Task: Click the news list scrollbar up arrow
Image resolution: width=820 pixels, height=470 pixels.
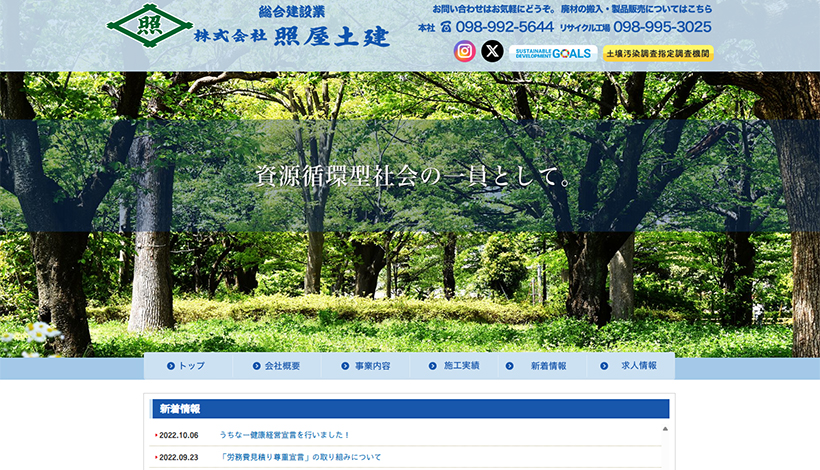Action: tap(665, 428)
